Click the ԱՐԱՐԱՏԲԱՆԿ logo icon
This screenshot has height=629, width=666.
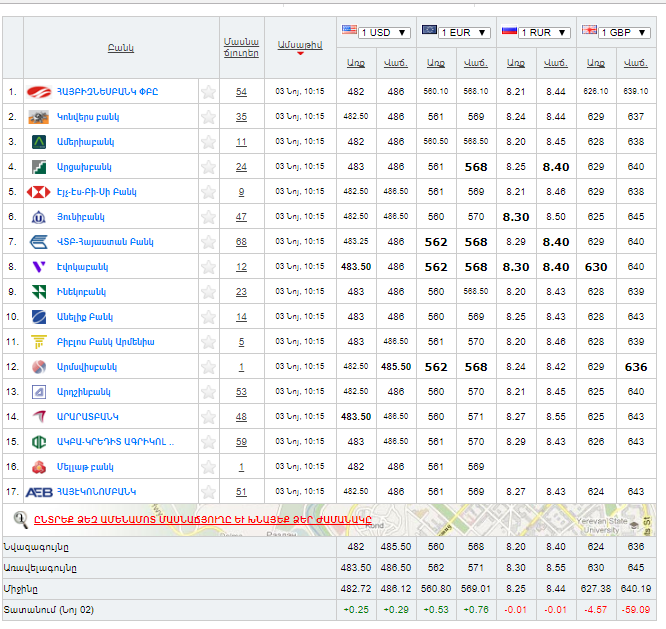(x=39, y=417)
